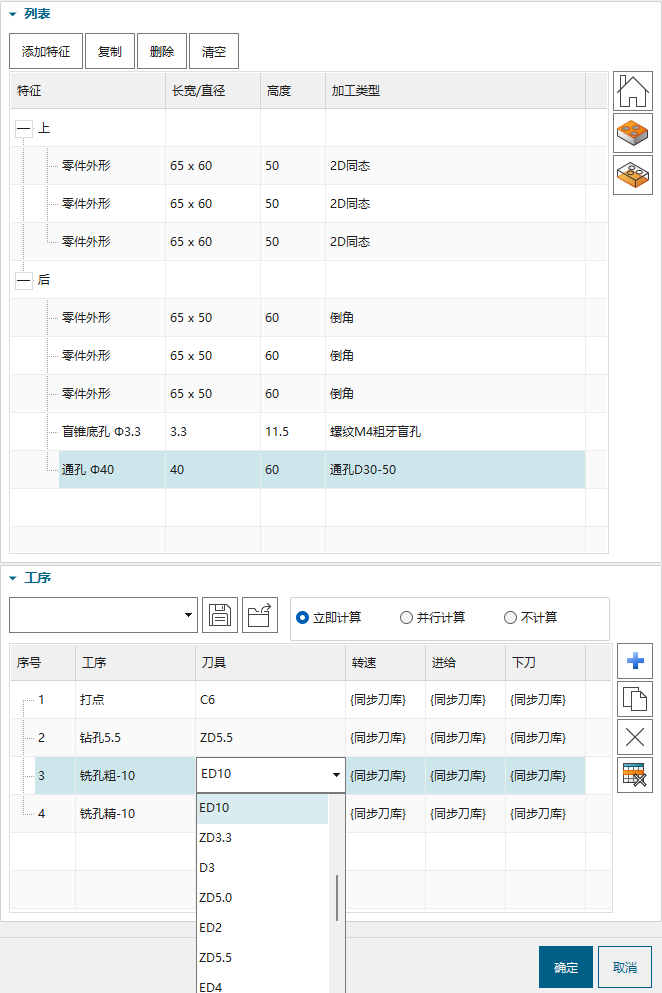
Task: Click the export folder icon
Action: 260,615
